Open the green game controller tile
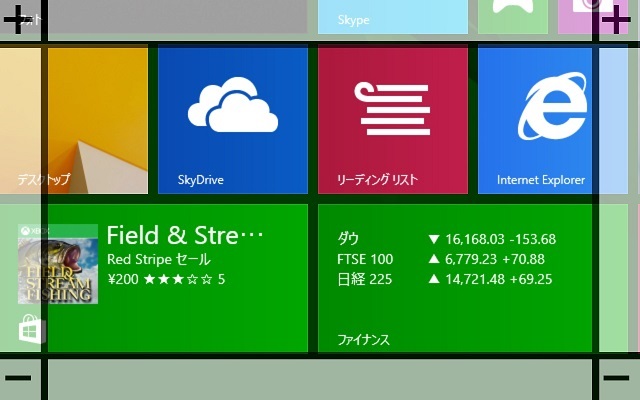The height and width of the screenshot is (400, 640). coord(512,16)
